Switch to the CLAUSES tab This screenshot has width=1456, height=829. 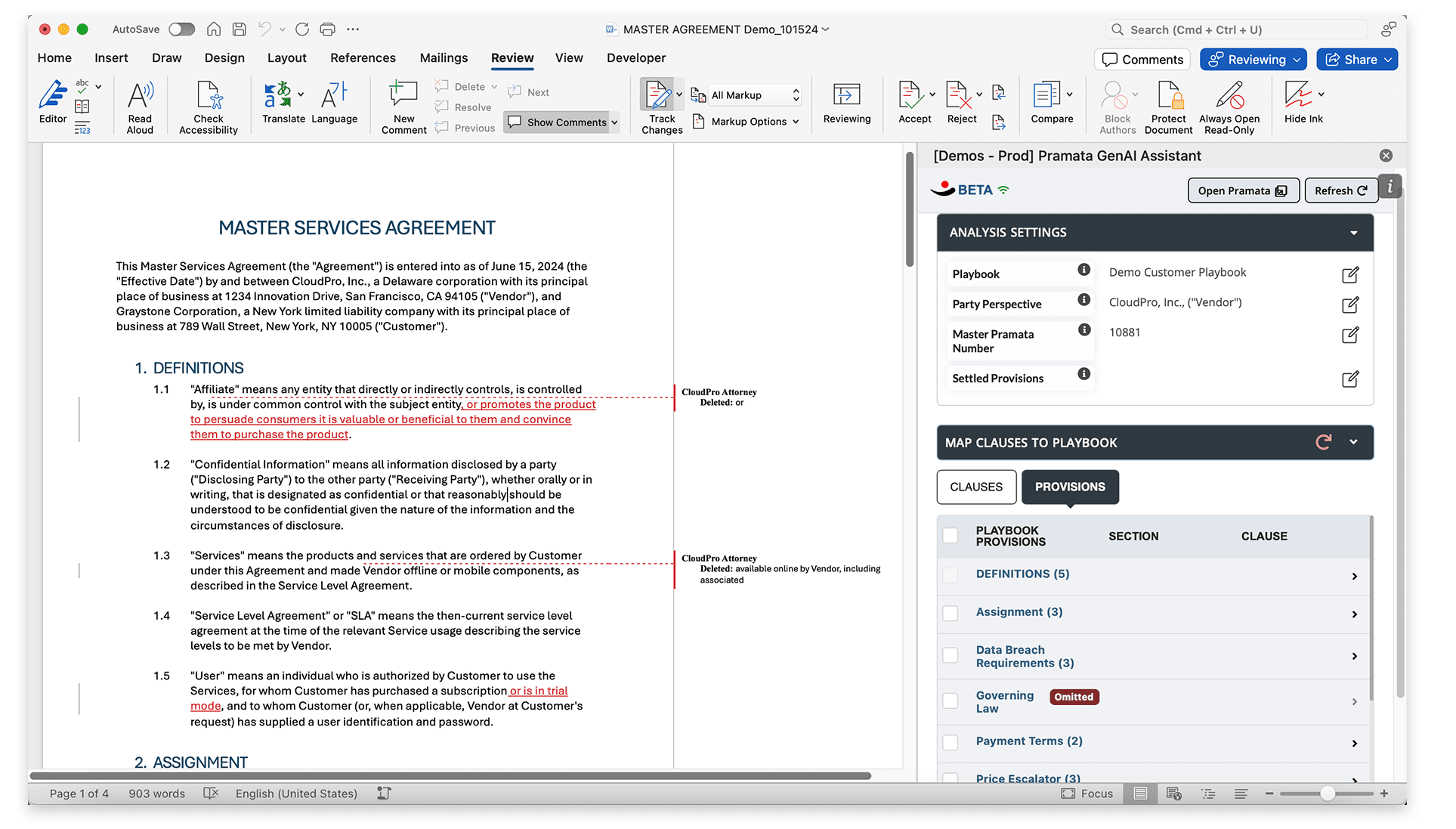(x=975, y=487)
